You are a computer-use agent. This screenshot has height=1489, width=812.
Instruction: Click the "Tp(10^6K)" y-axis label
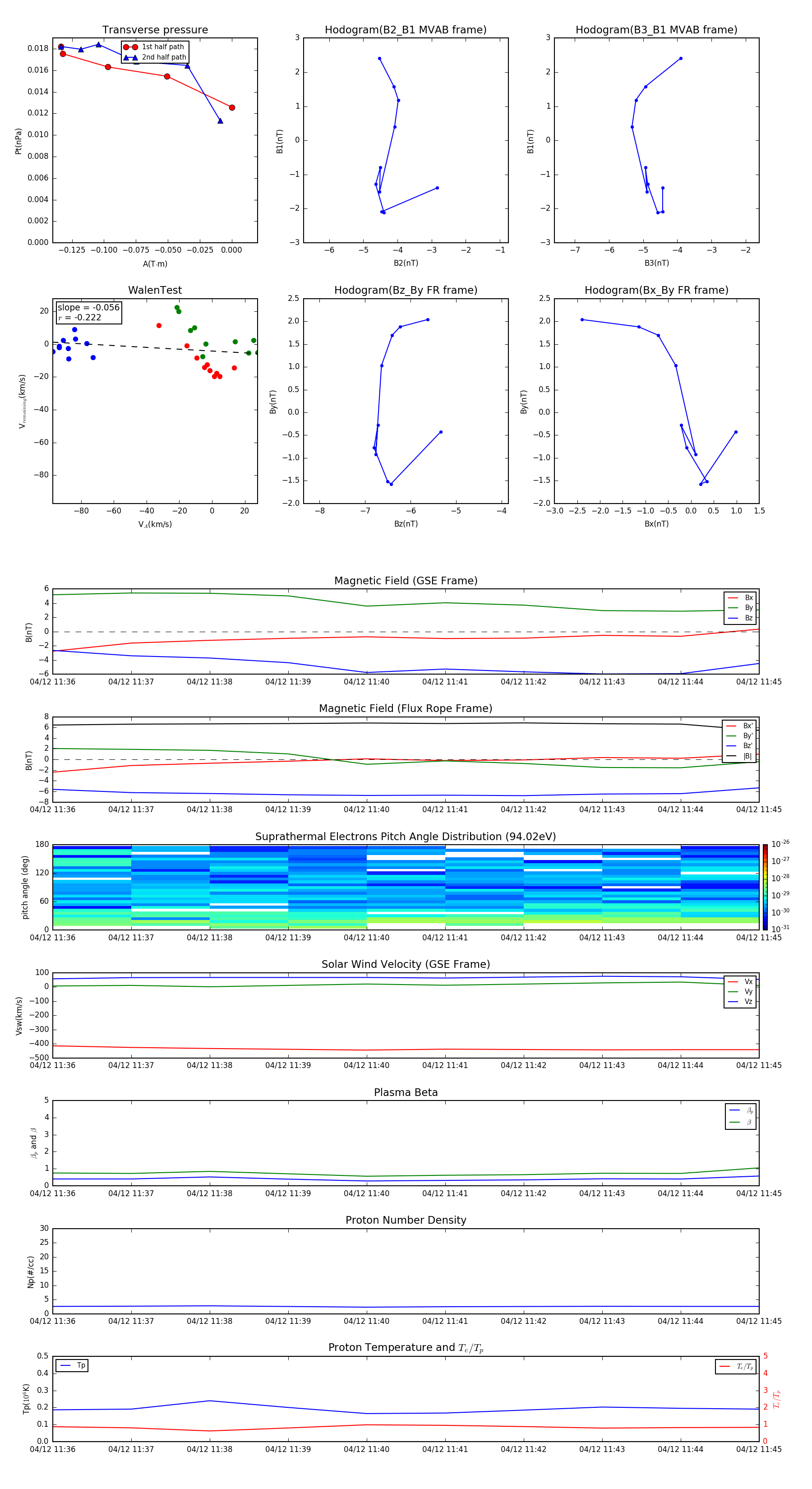coord(26,1399)
